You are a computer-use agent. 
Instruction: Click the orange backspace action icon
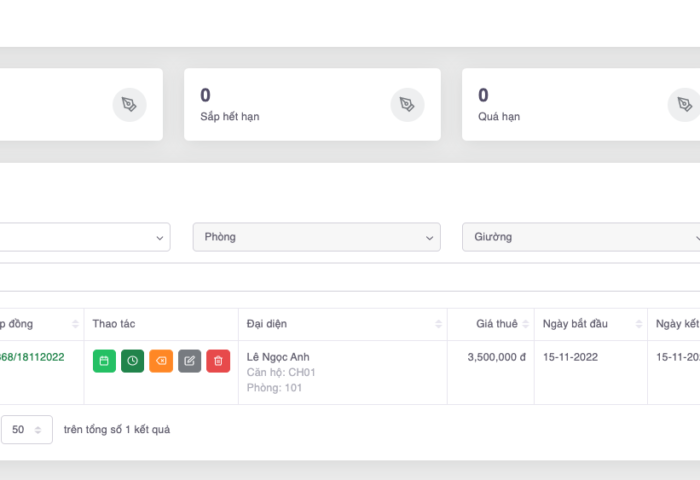(161, 361)
